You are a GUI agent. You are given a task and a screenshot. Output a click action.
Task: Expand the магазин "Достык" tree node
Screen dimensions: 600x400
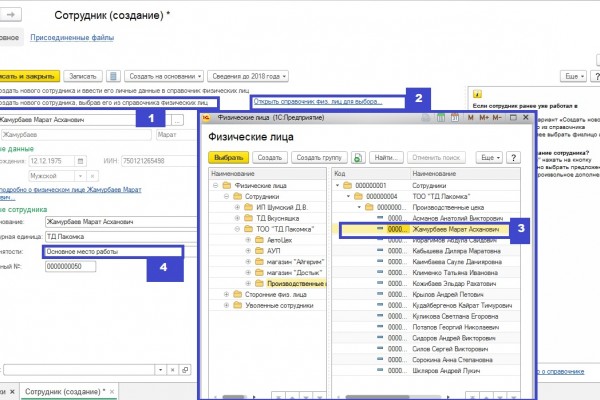[248, 273]
